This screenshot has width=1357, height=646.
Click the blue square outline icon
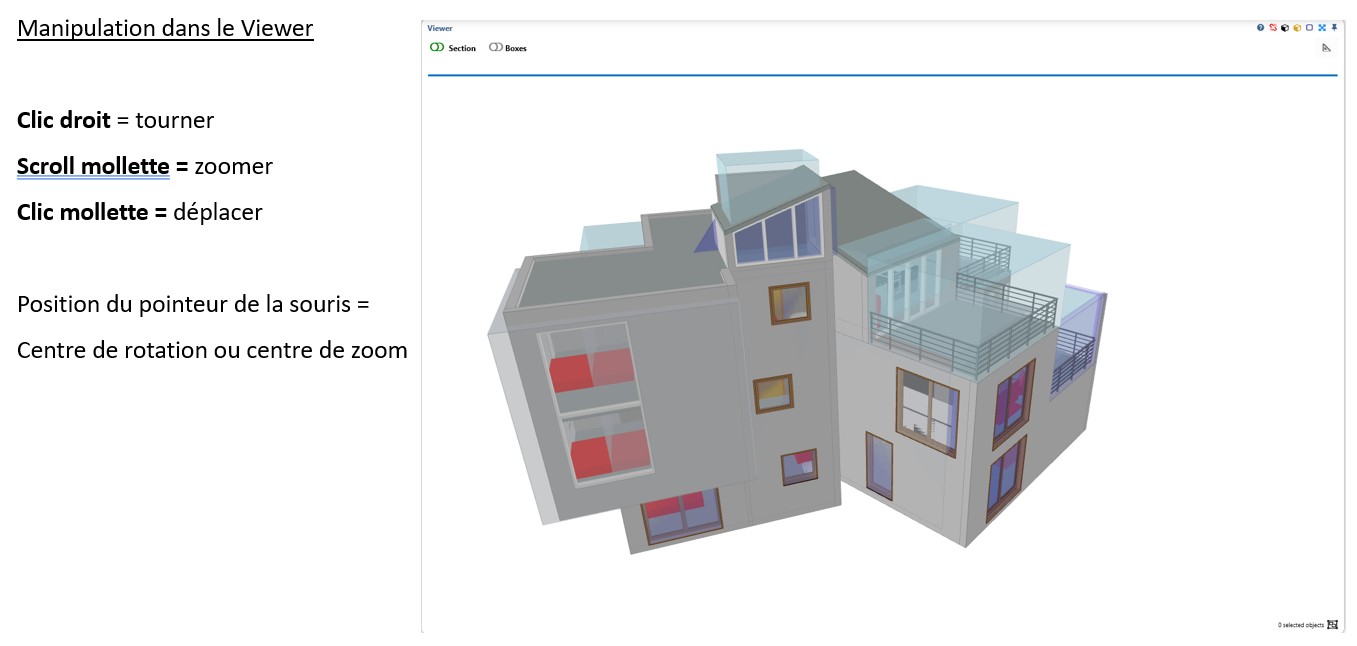pos(1309,28)
